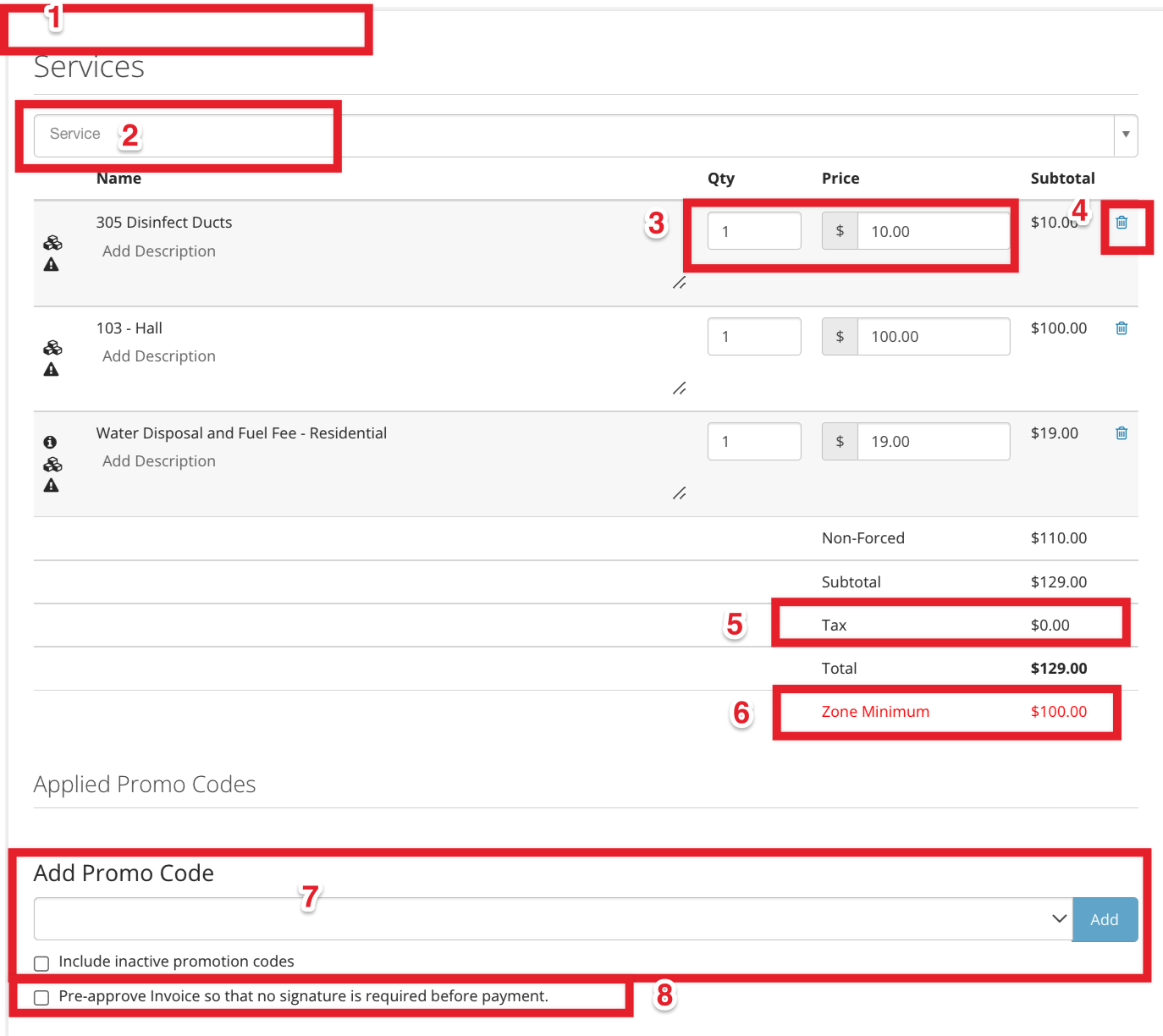Click the price field showing 100.00
Screen dimensions: 1163x1036
tap(934, 337)
